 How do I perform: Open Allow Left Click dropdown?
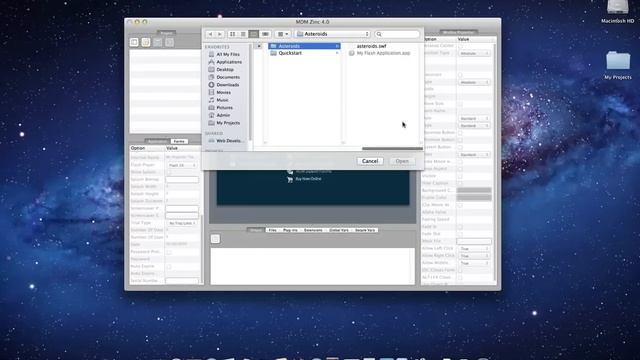tap(474, 249)
